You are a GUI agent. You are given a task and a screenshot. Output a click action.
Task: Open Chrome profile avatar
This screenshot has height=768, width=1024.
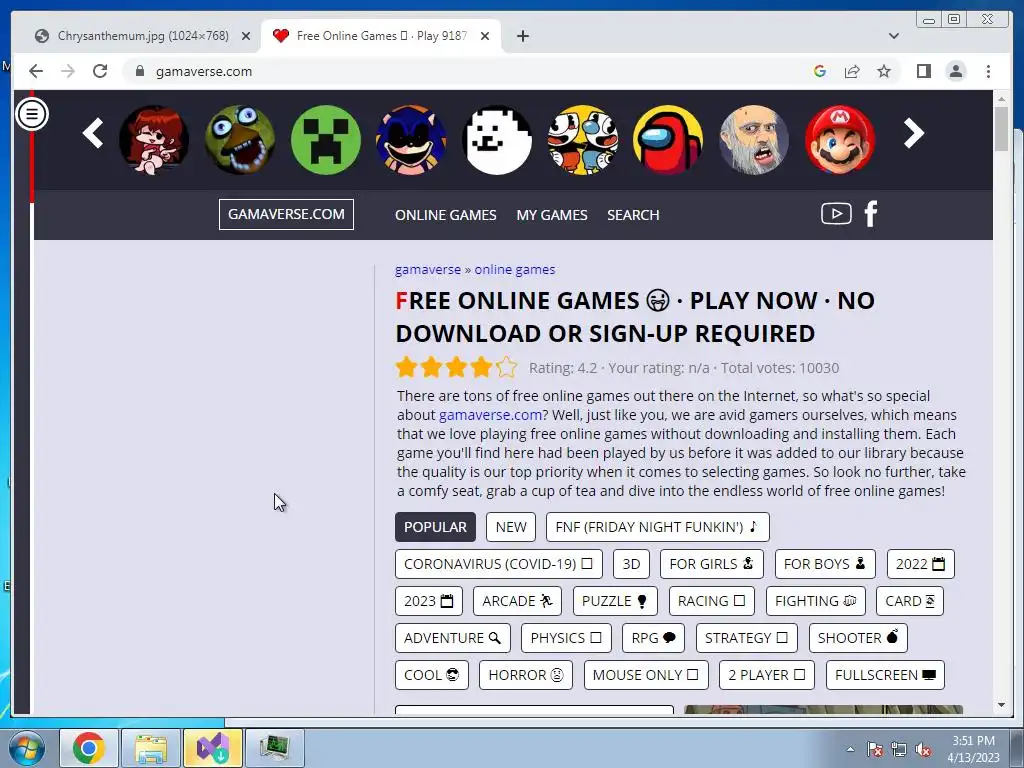click(955, 71)
